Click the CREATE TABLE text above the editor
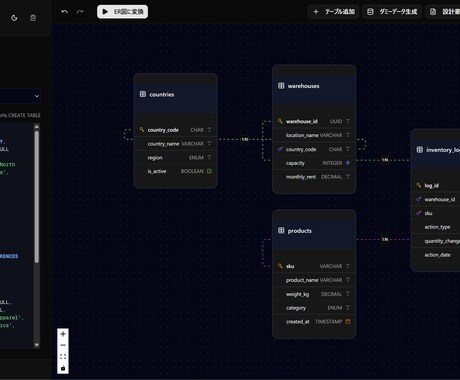 [24, 115]
